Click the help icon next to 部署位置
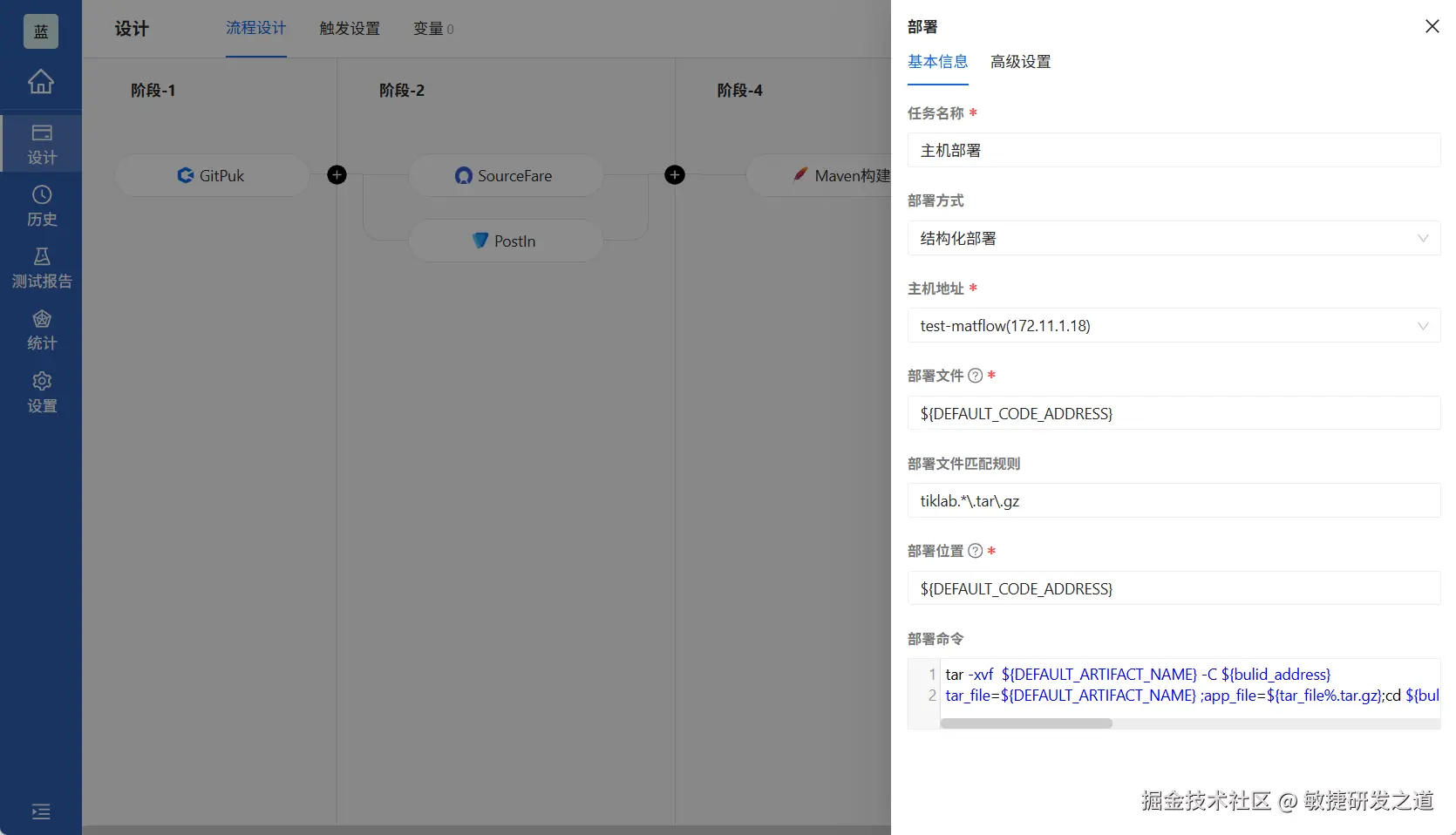This screenshot has width=1456, height=835. (x=976, y=551)
